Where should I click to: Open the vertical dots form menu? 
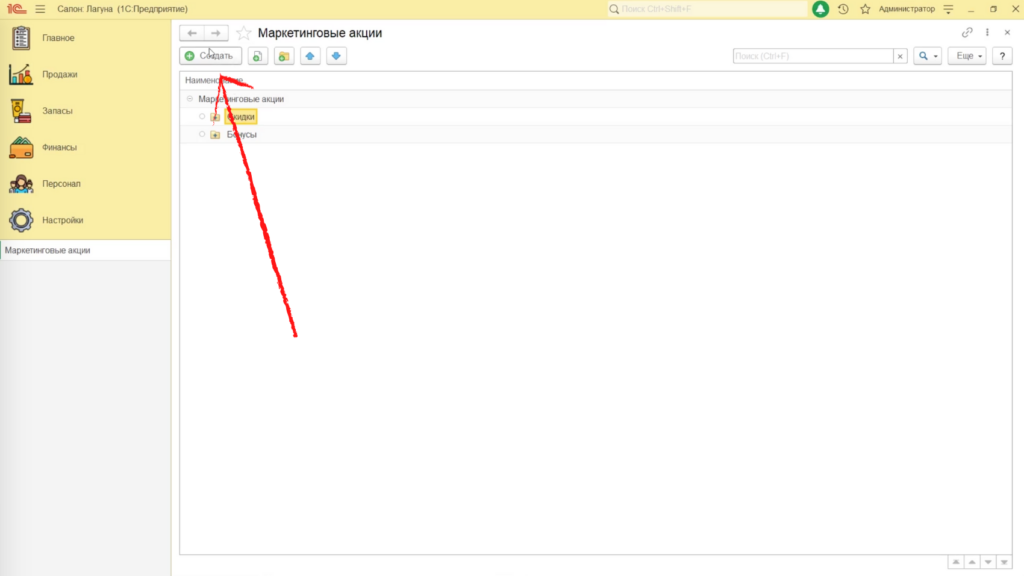click(x=987, y=33)
